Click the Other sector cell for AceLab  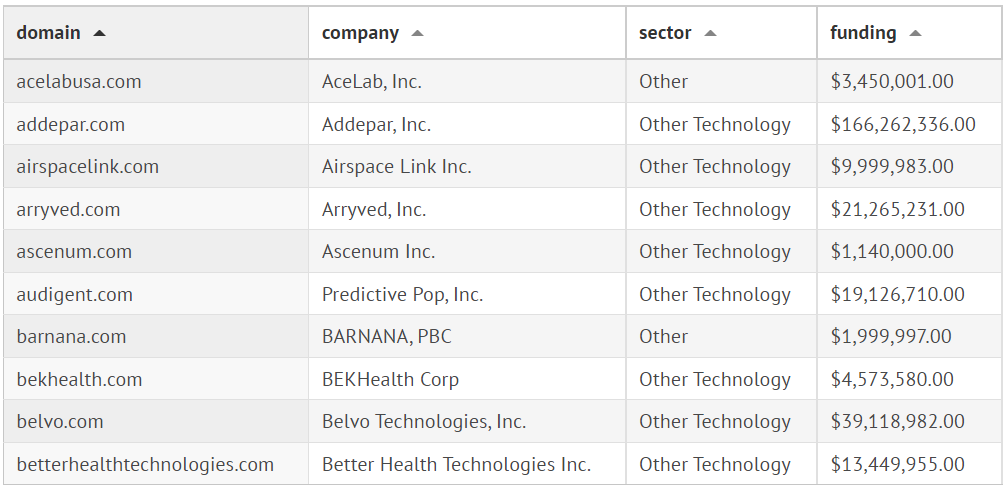(x=664, y=82)
